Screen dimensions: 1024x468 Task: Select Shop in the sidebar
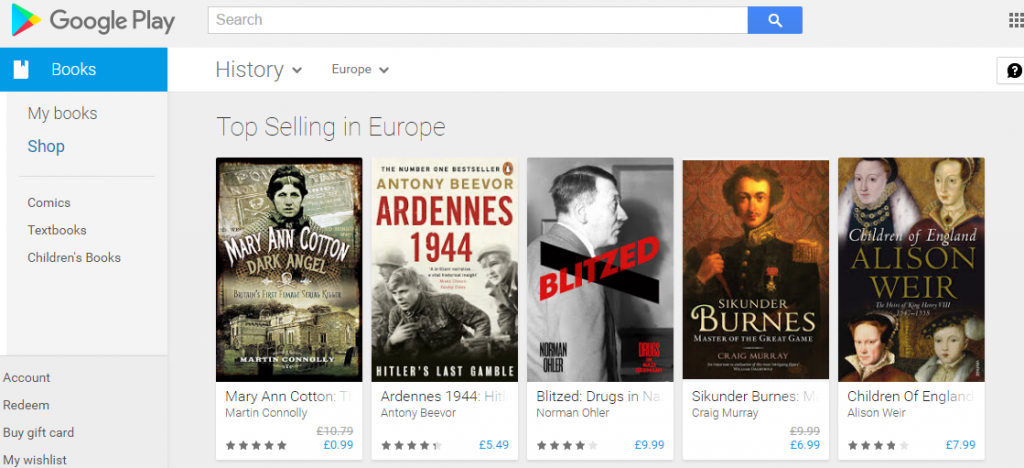[46, 146]
